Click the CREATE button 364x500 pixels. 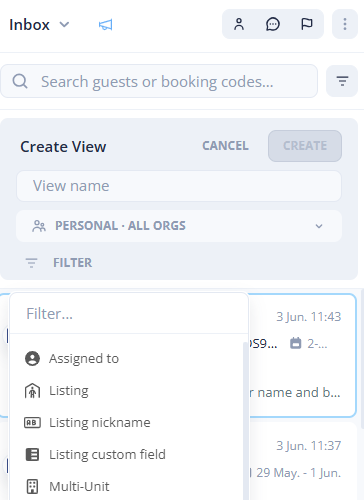point(305,146)
